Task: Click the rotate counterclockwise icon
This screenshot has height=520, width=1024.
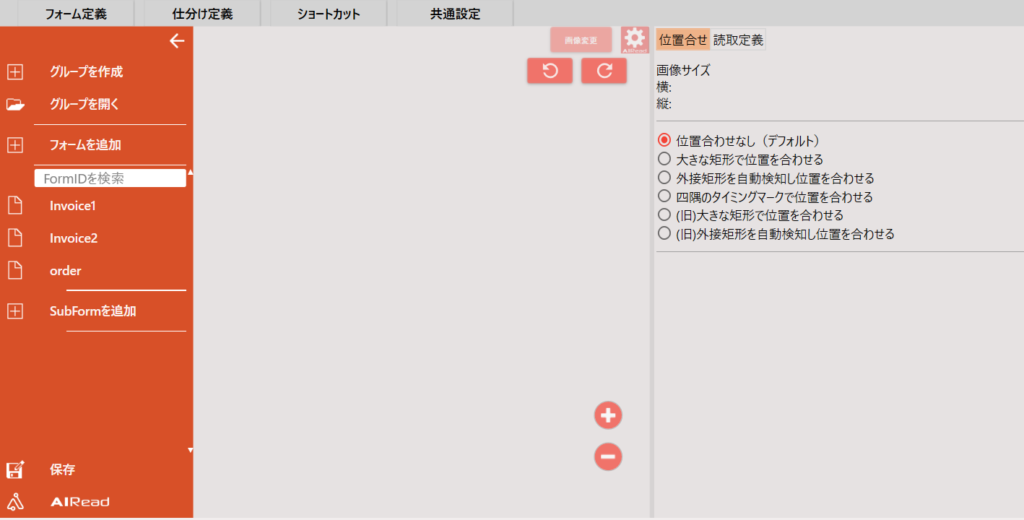Action: pyautogui.click(x=550, y=71)
